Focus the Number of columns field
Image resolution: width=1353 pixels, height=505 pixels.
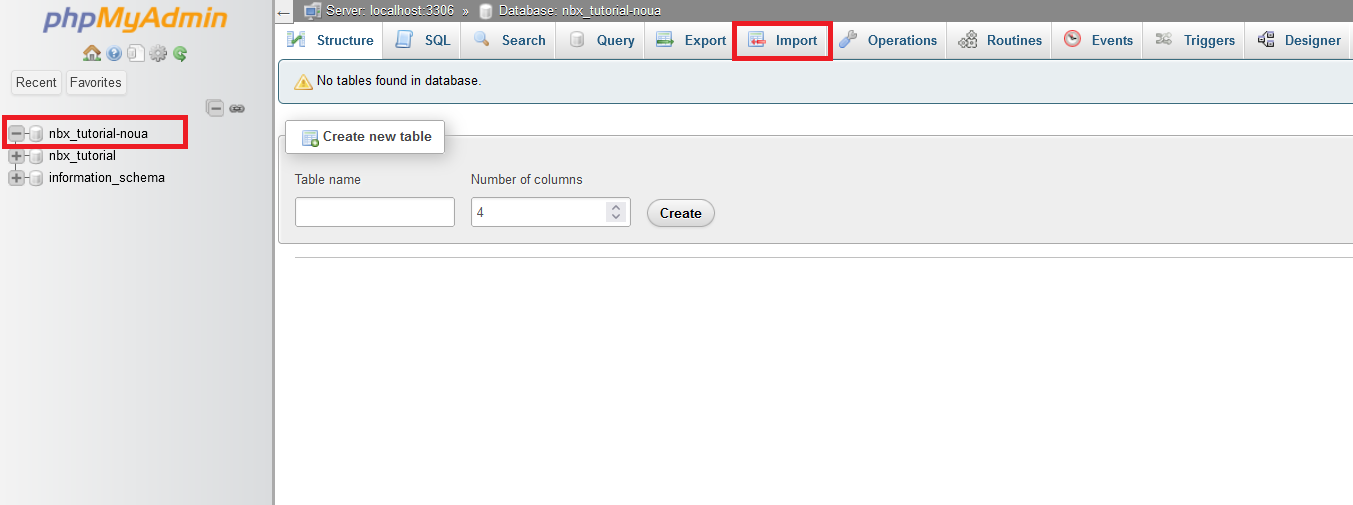(551, 212)
